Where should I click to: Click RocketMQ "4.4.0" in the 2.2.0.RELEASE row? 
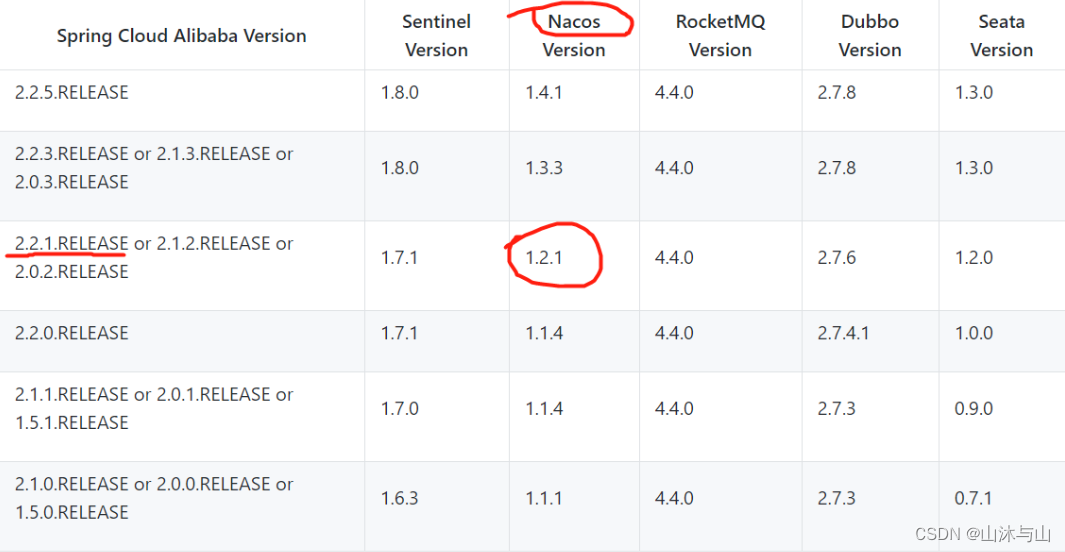pos(674,333)
